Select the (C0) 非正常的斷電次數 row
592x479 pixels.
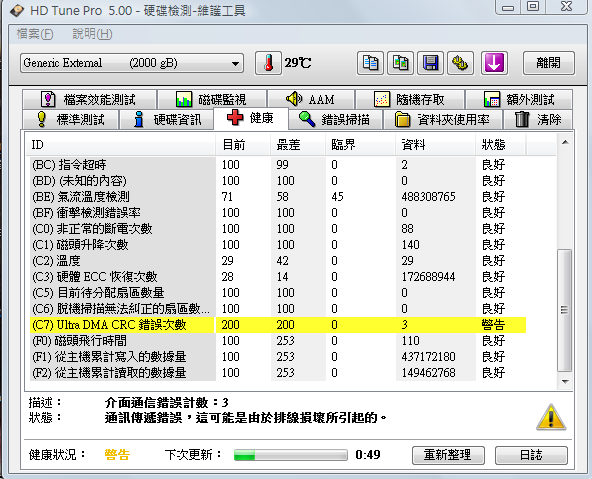coord(278,229)
